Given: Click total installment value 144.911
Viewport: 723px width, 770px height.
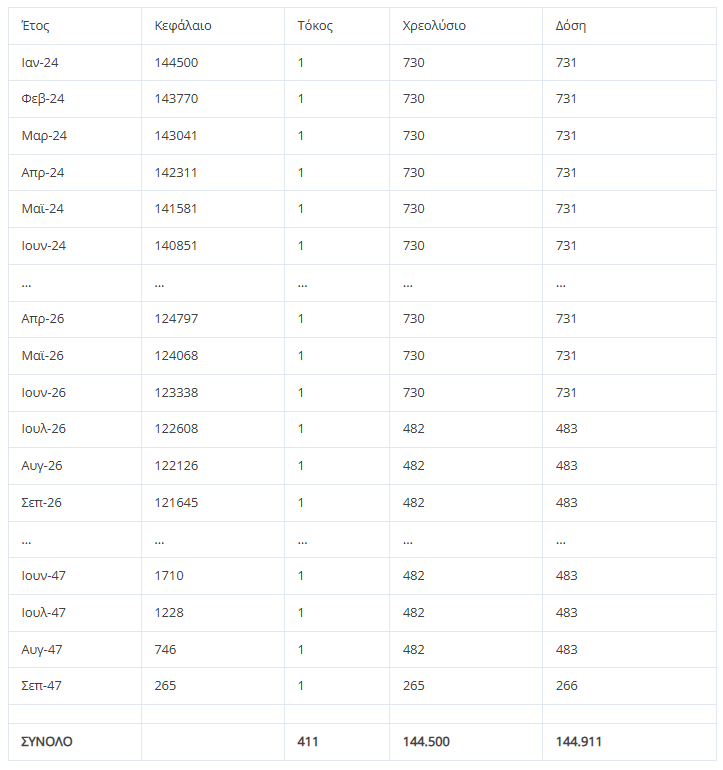Looking at the screenshot, I should click(578, 742).
